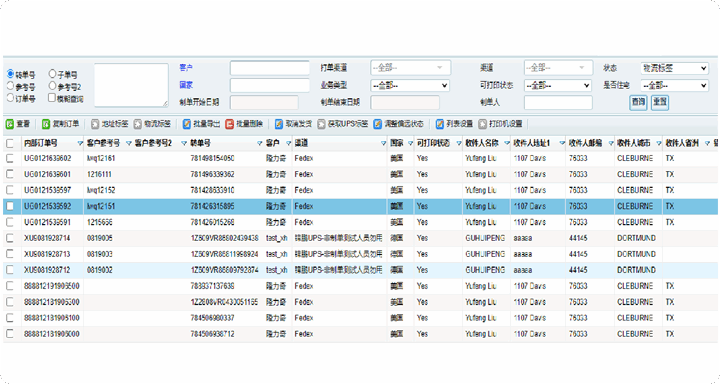Screen dimensions: 720x384
Task: Click the 物流标签 logistics label icon
Action: click(138, 124)
